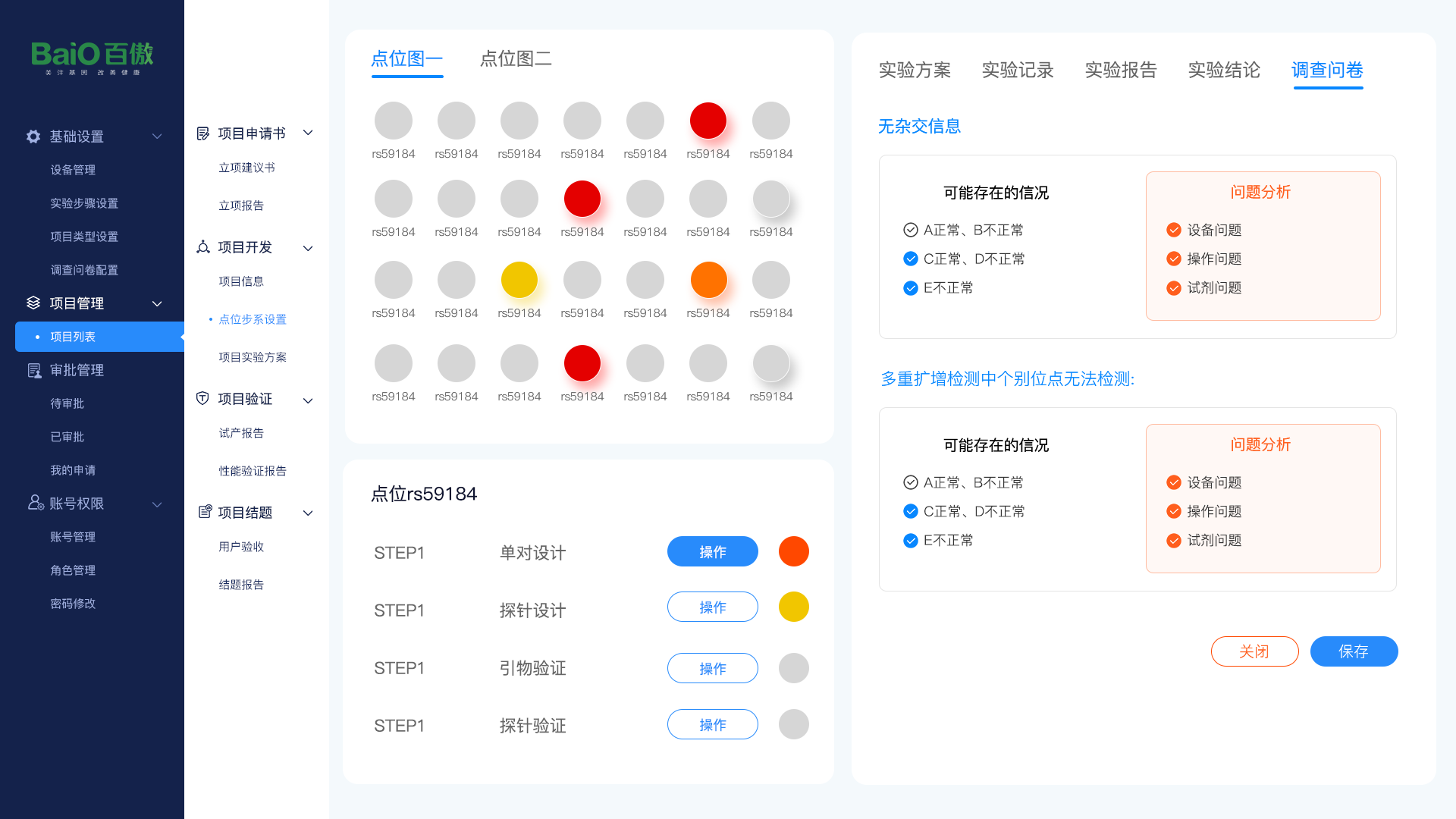
Task: Expand the 账号权限 chevron
Action: tap(157, 504)
